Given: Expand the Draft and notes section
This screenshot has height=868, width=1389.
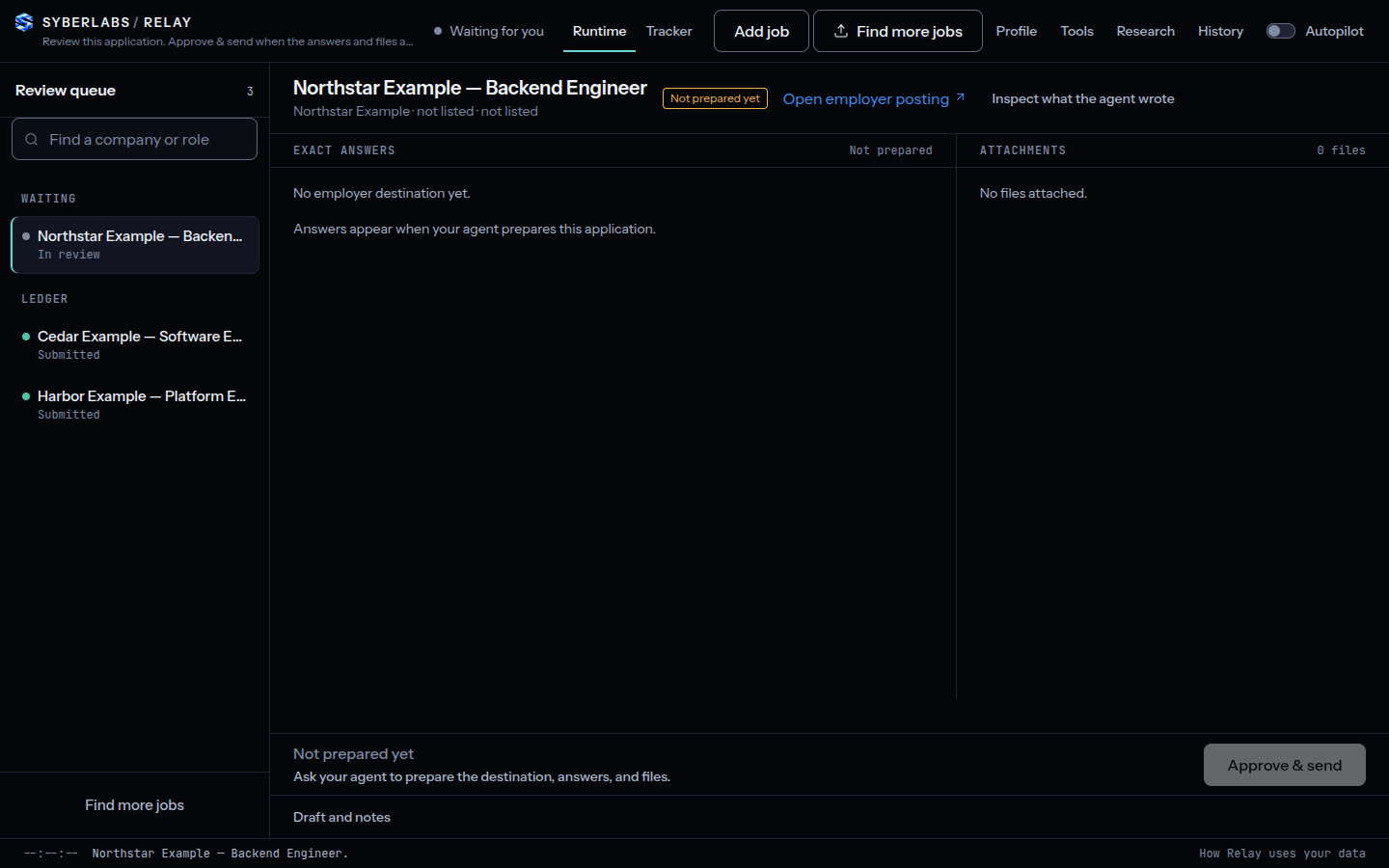Looking at the screenshot, I should (341, 817).
